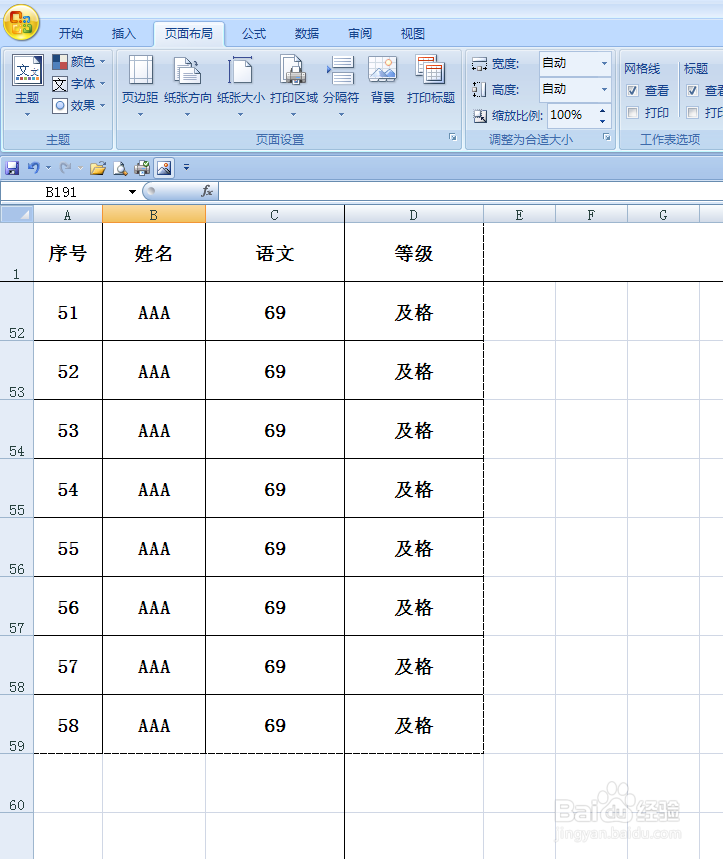Screen dimensions: 723x859
Task: Click the Save icon in quick toolbar
Action: (12, 168)
